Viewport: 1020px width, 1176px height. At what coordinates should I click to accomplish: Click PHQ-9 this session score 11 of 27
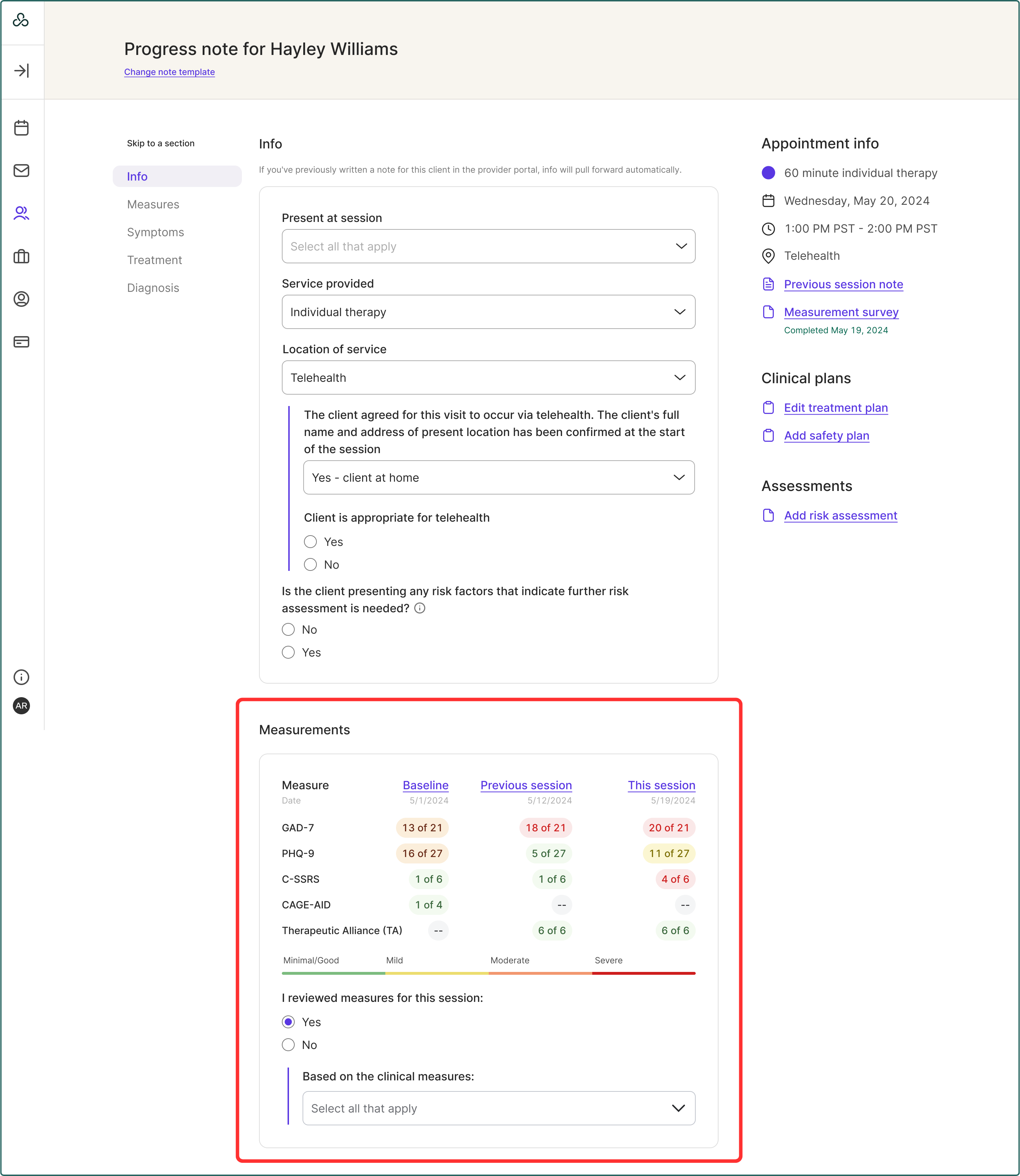click(x=669, y=853)
